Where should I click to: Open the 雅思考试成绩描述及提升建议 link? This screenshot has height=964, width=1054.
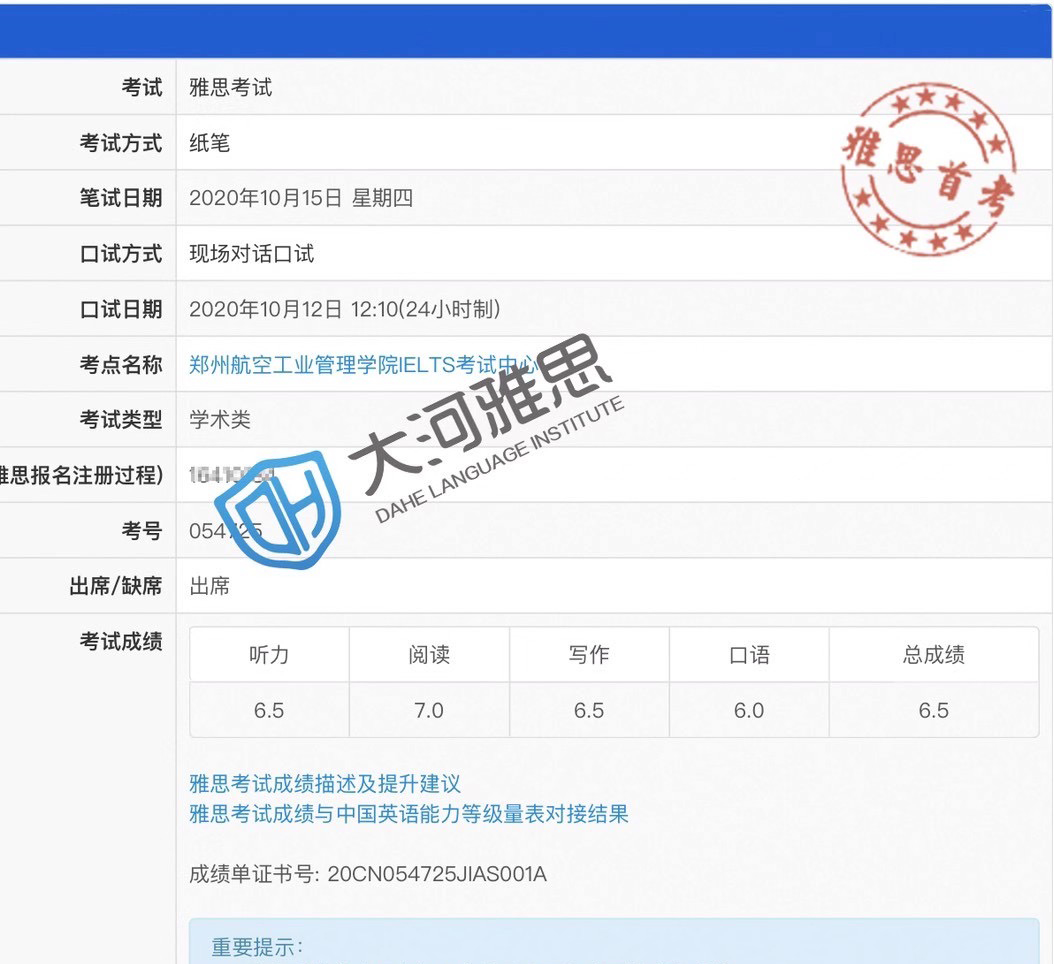point(325,784)
